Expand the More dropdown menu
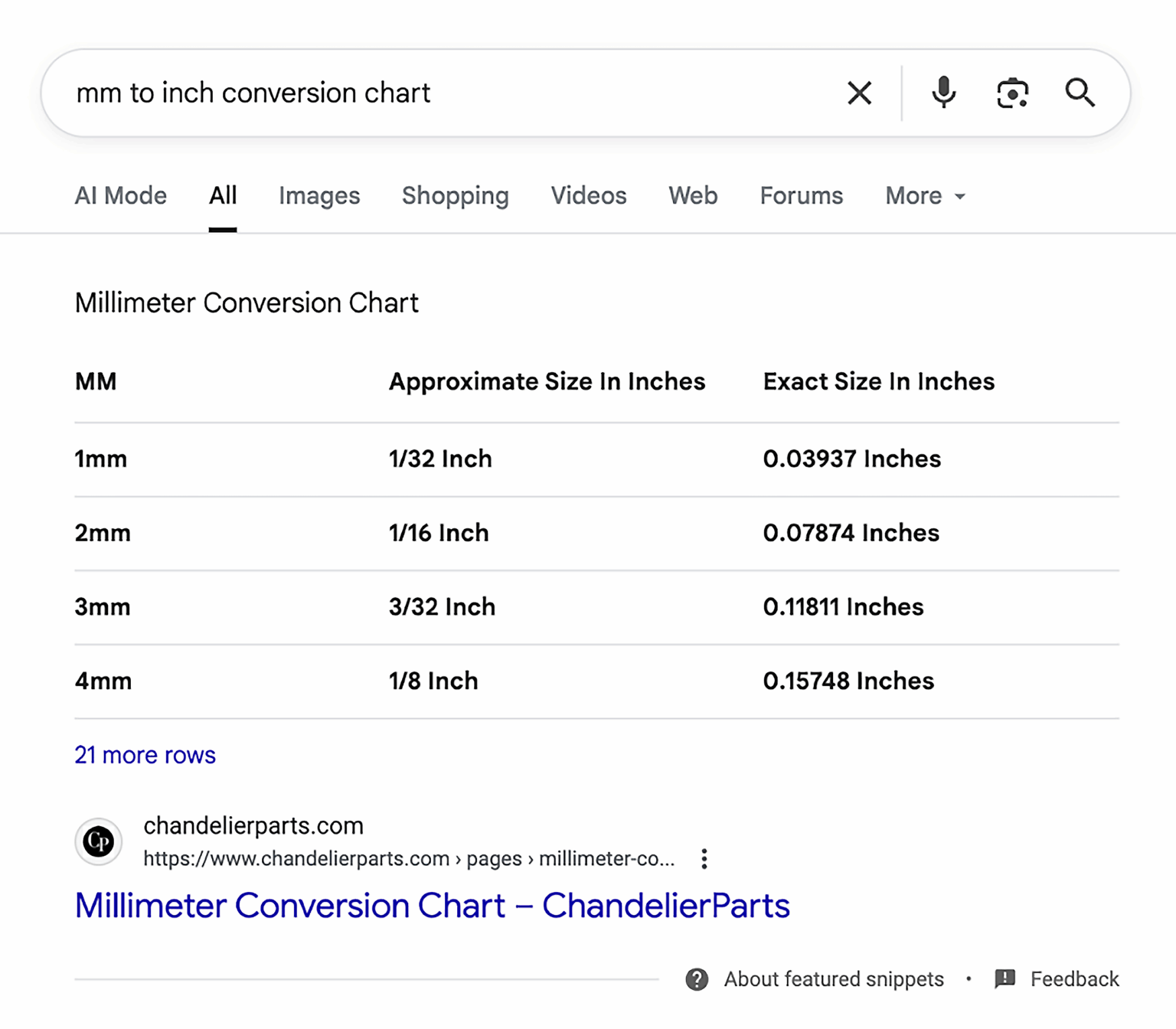The height and width of the screenshot is (1029, 1176). point(926,196)
